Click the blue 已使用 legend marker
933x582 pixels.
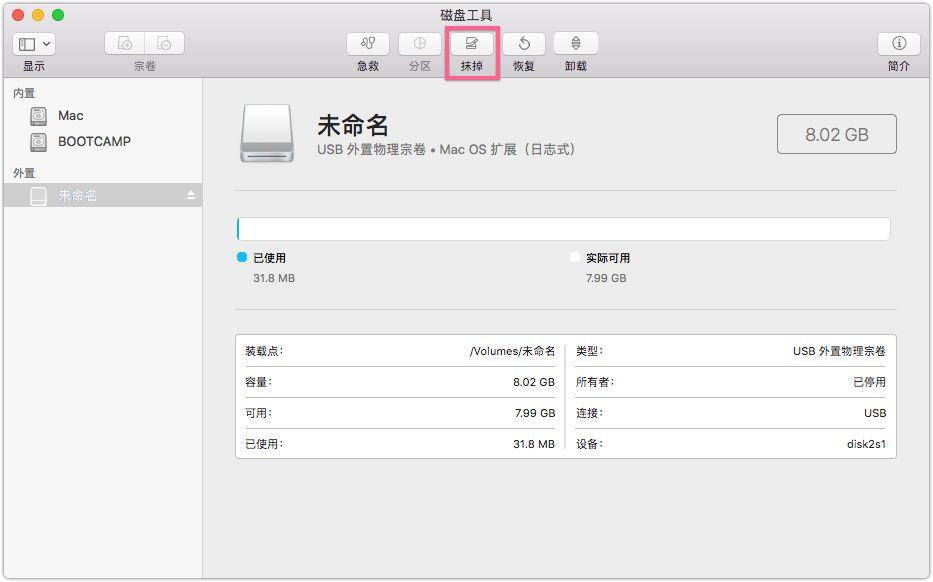point(240,257)
